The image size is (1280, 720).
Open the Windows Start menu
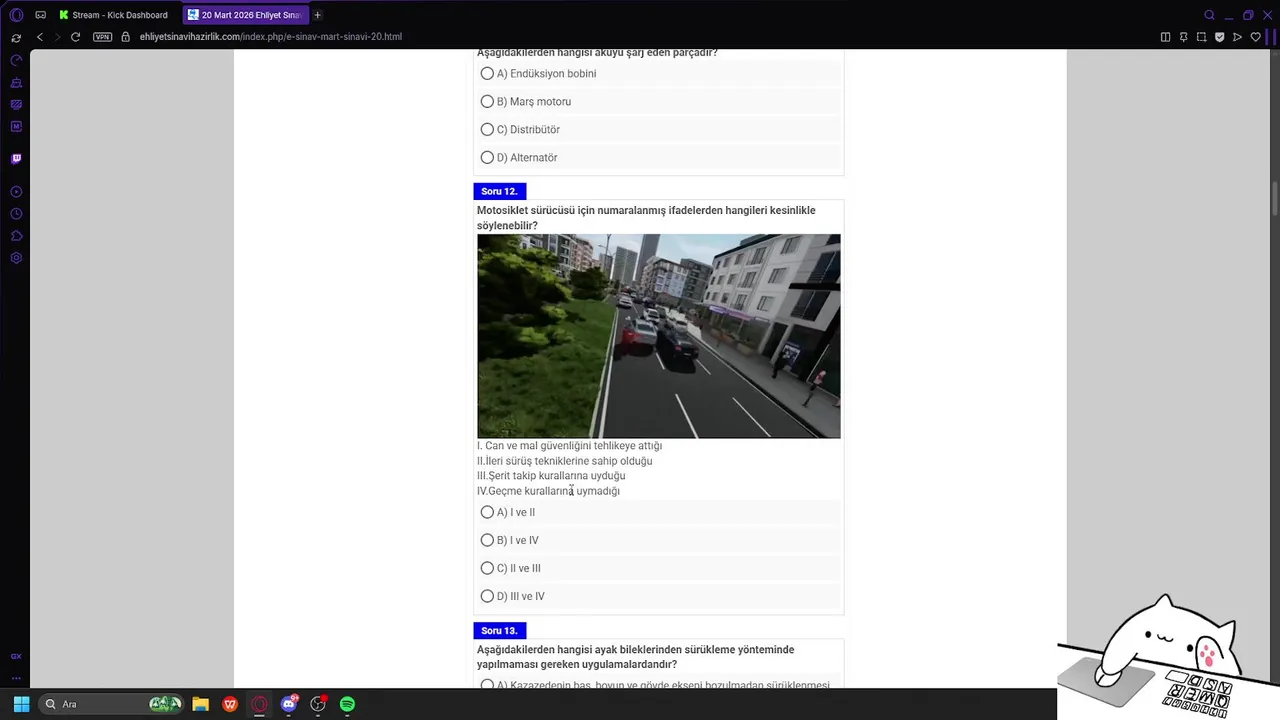[x=21, y=704]
